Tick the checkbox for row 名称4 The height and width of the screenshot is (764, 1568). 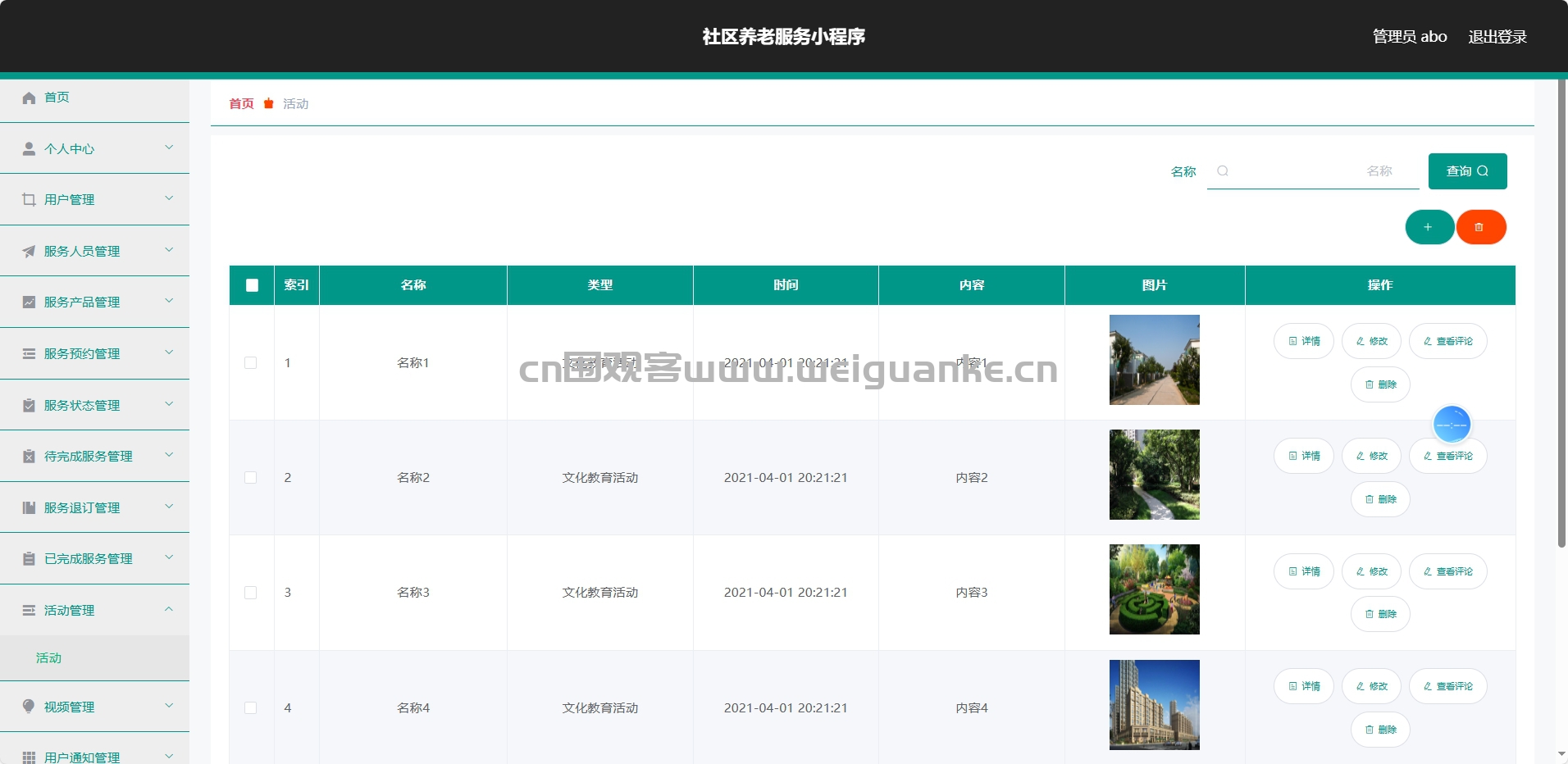[x=251, y=707]
